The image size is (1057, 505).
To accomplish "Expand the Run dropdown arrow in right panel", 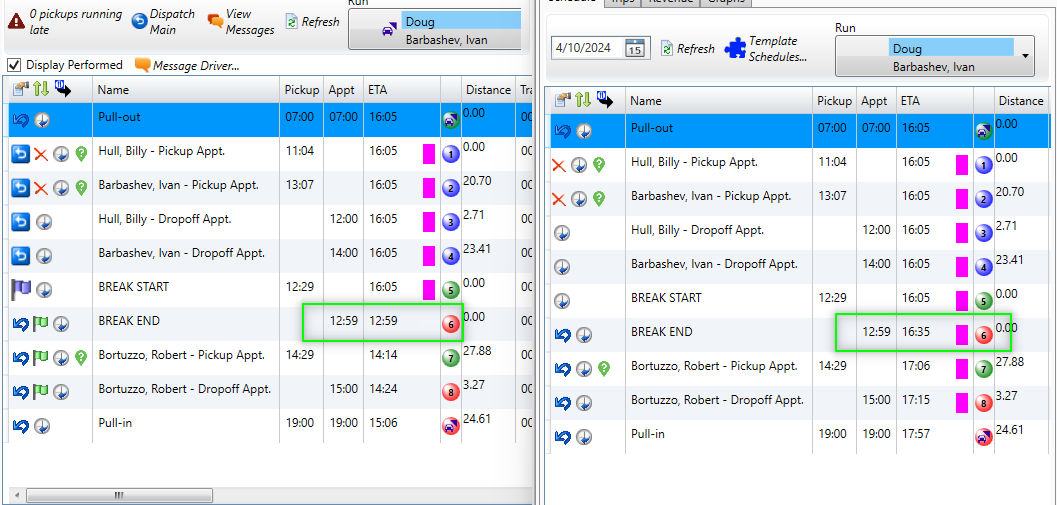I will 1025,56.
